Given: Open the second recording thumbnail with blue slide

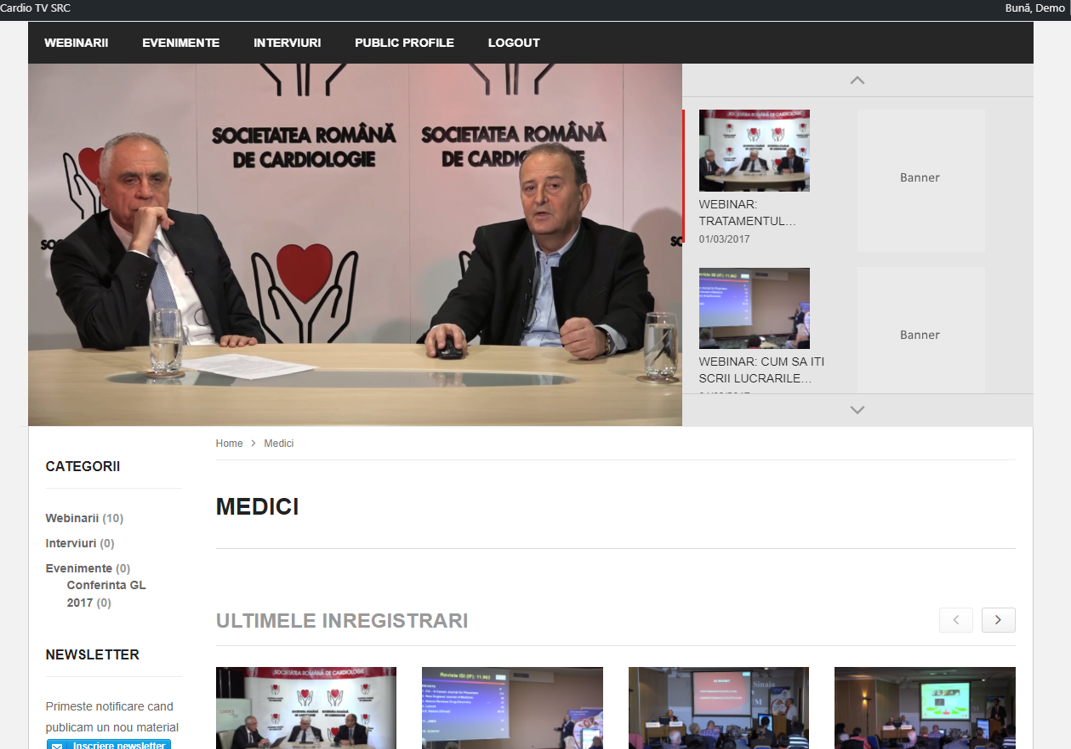Looking at the screenshot, I should pyautogui.click(x=512, y=708).
